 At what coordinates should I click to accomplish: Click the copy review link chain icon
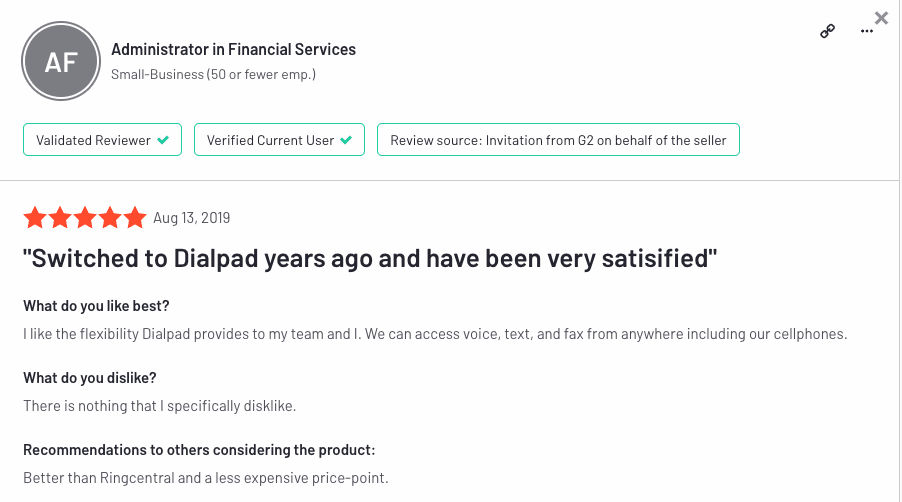pyautogui.click(x=827, y=31)
